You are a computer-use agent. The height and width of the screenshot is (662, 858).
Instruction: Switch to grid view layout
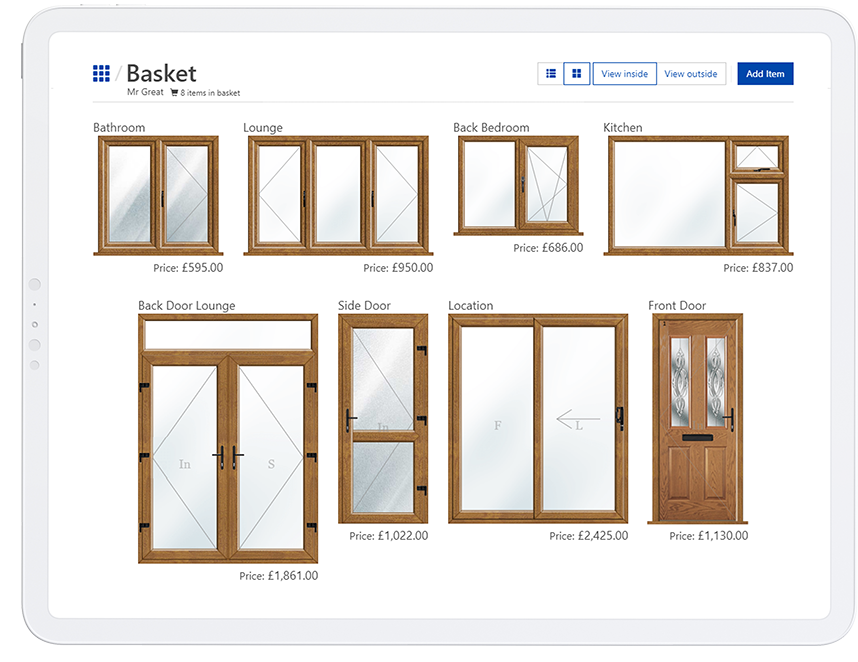pyautogui.click(x=576, y=74)
